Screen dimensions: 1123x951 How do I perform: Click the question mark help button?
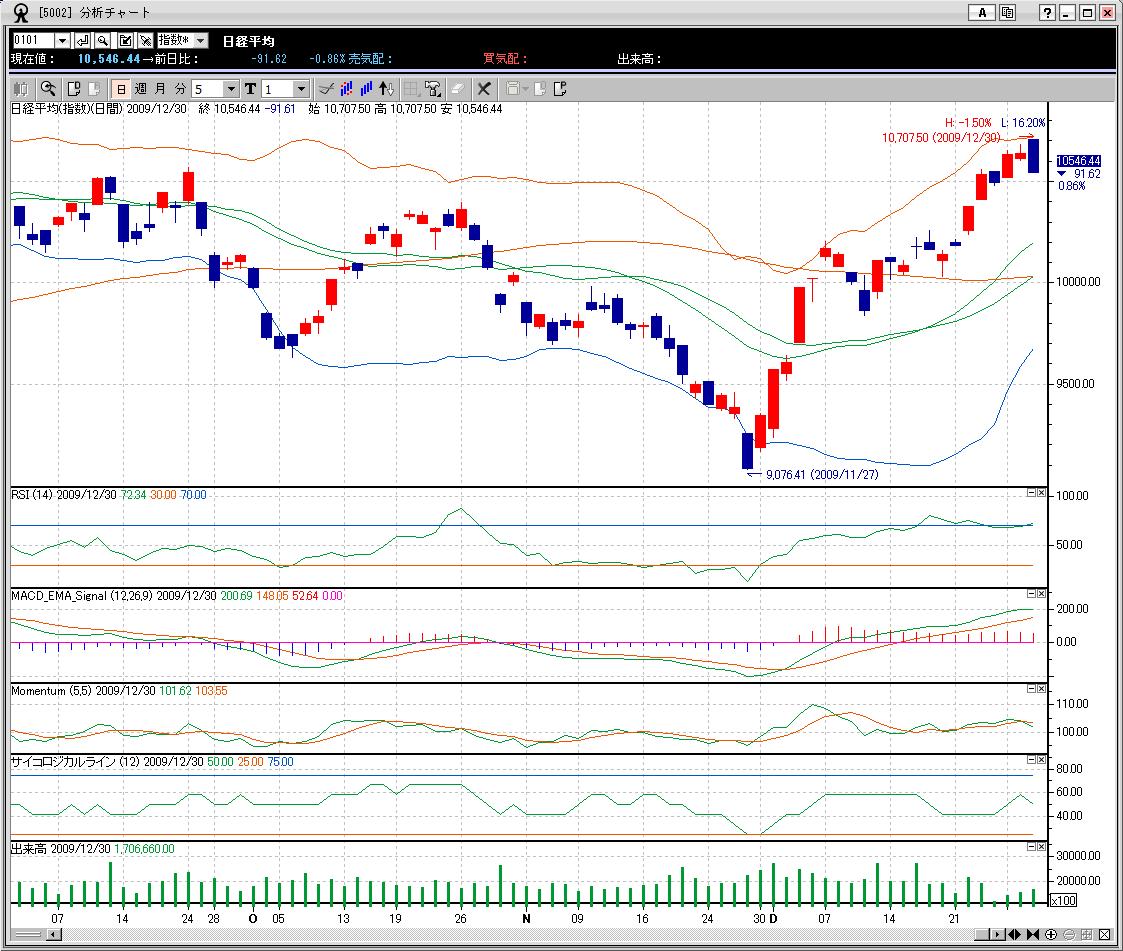pos(1047,13)
